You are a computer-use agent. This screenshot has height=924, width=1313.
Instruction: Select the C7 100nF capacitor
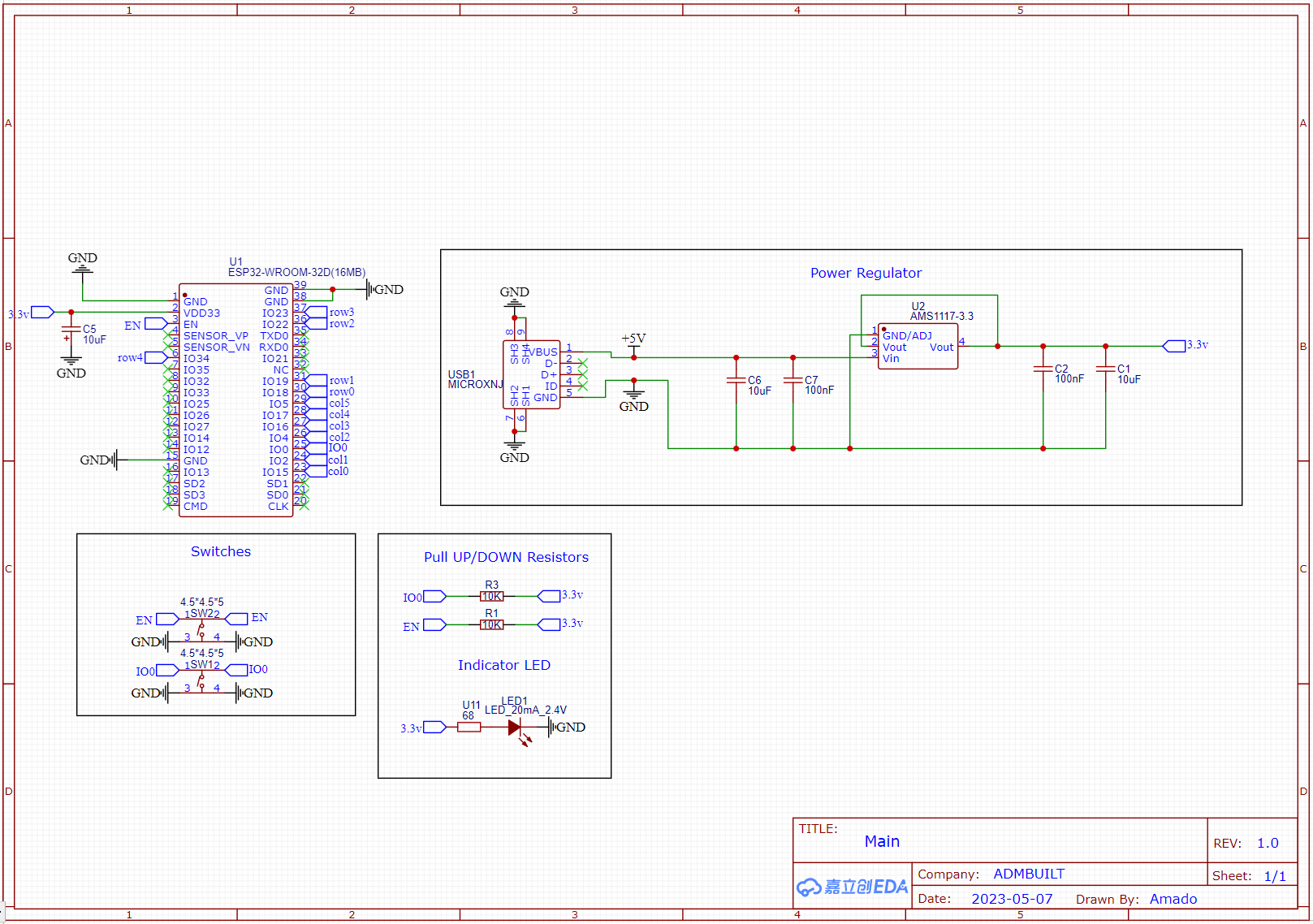click(x=793, y=380)
